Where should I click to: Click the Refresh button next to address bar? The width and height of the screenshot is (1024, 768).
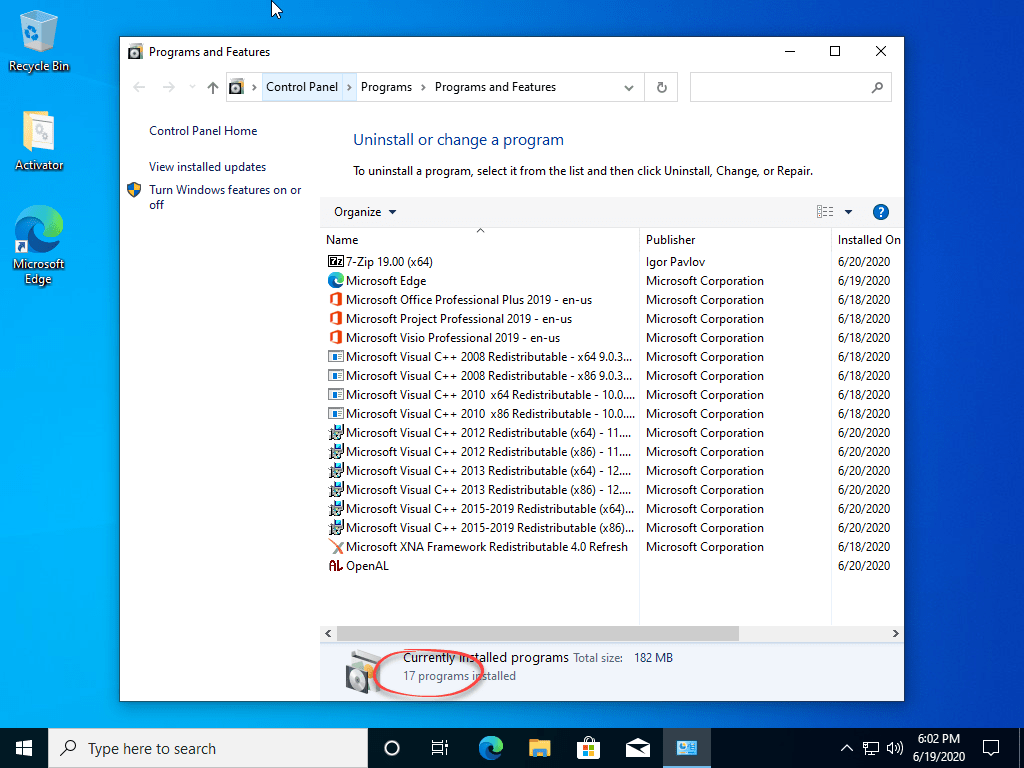tap(662, 88)
